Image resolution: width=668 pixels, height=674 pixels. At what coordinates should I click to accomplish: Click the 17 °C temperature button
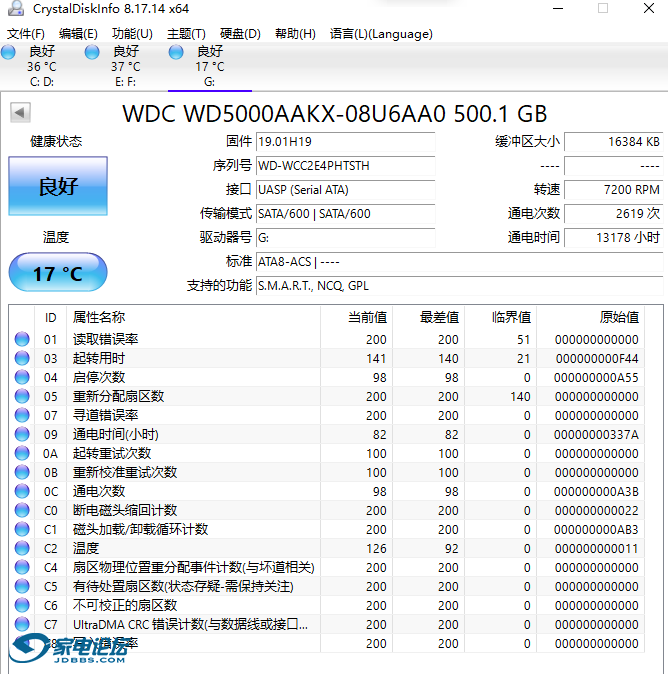(58, 273)
